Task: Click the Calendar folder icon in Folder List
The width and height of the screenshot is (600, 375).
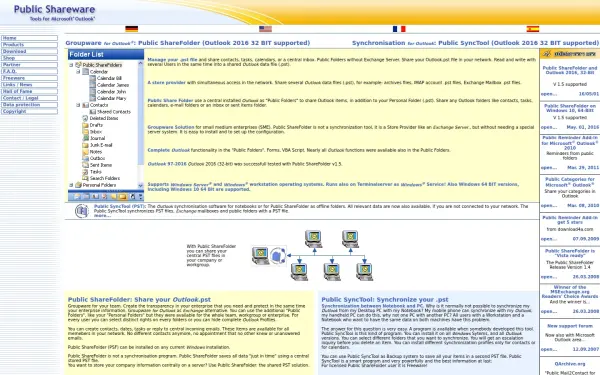Action: [x=85, y=72]
